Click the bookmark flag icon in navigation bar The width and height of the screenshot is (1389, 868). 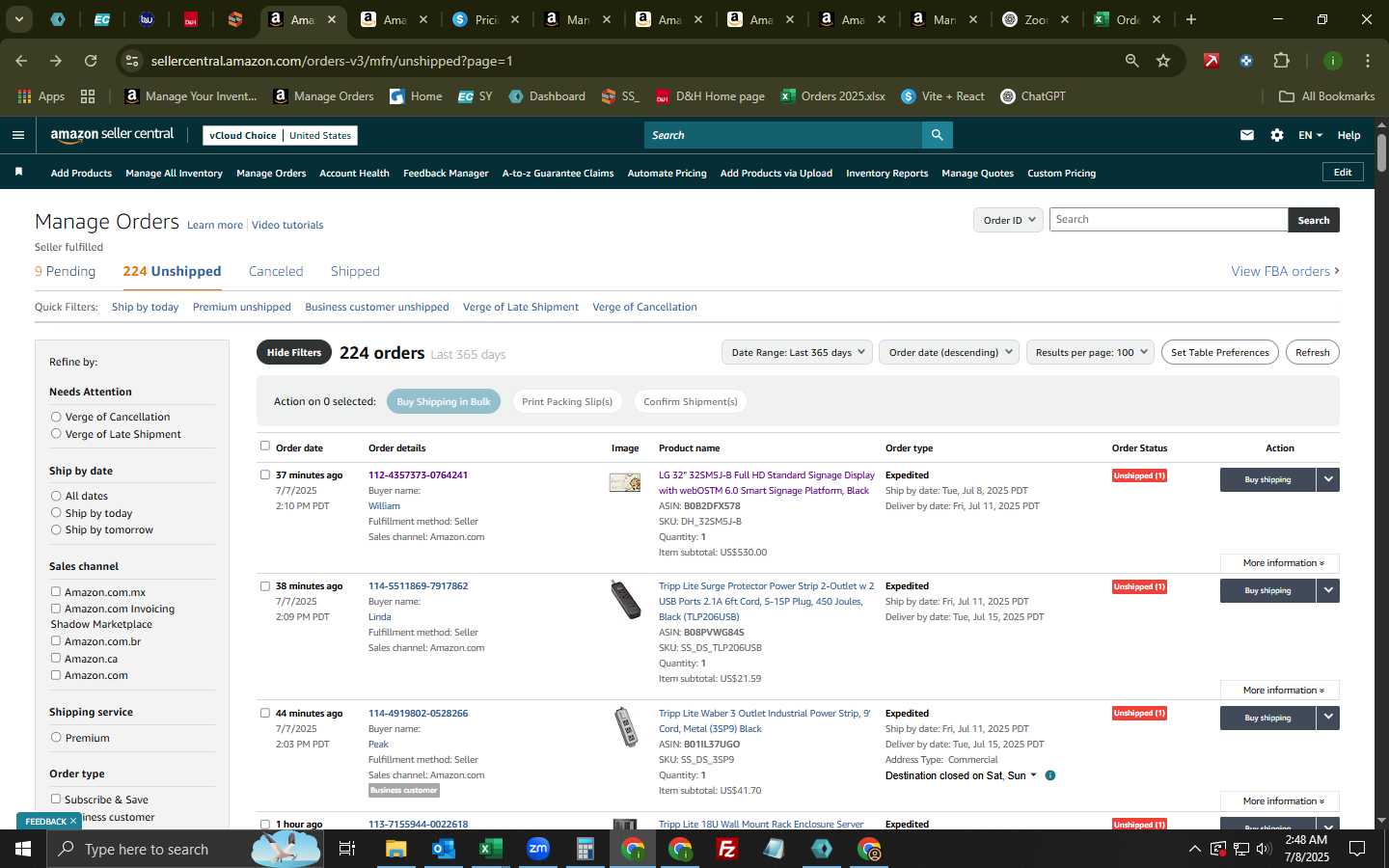18,172
